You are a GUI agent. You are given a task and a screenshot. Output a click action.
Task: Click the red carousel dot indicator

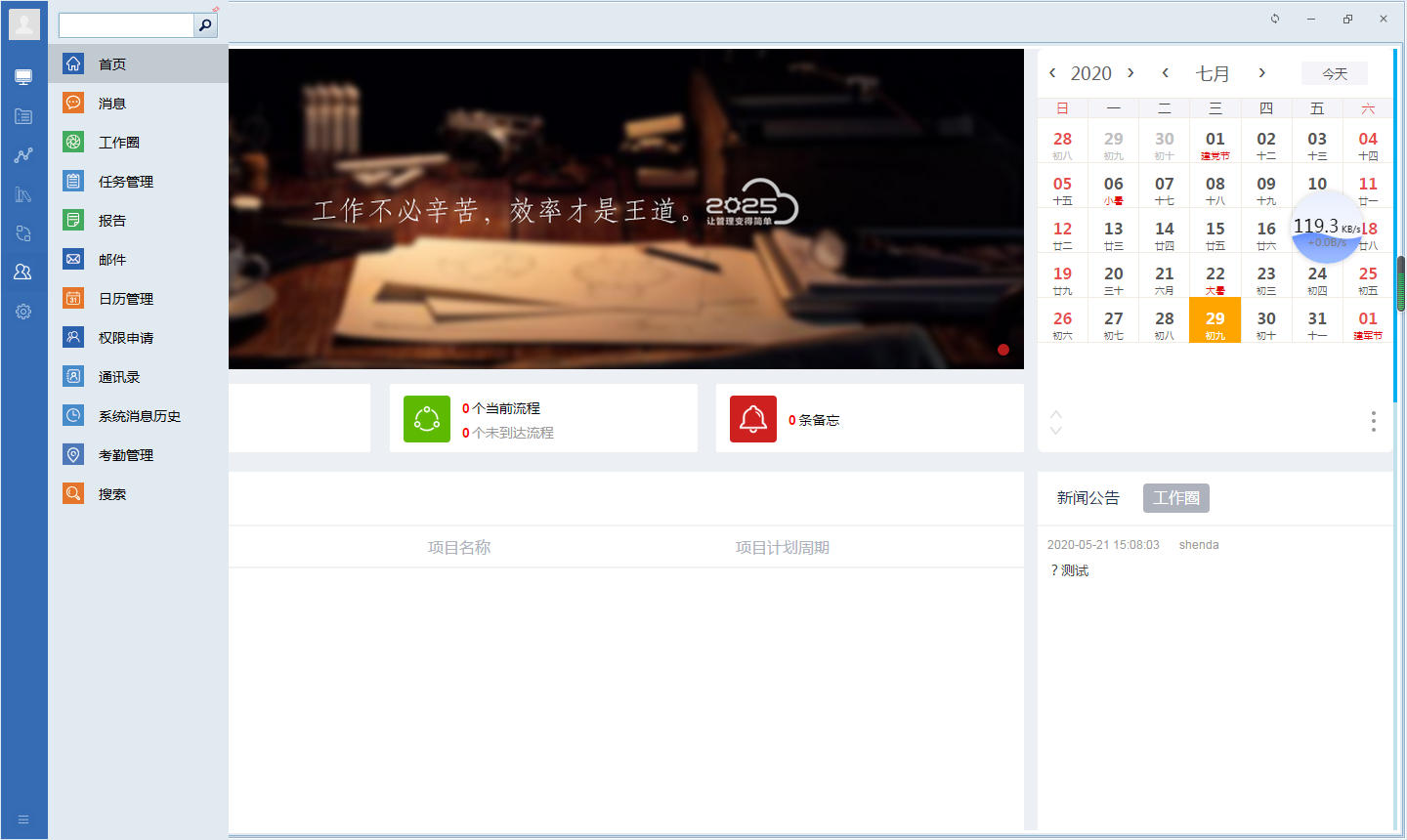(1002, 349)
